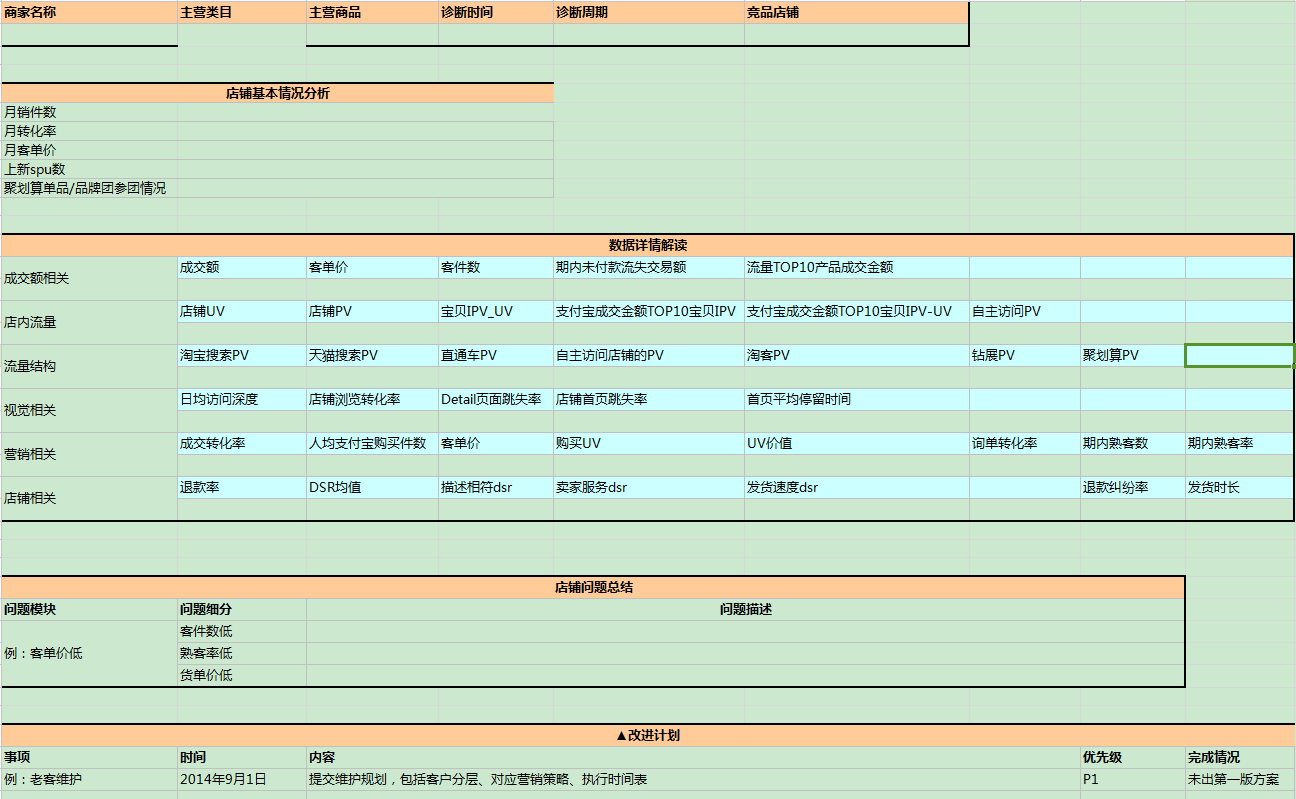Screen dimensions: 1296x799
Task: Click the 自主访问店铺的PV cell
Action: point(649,355)
